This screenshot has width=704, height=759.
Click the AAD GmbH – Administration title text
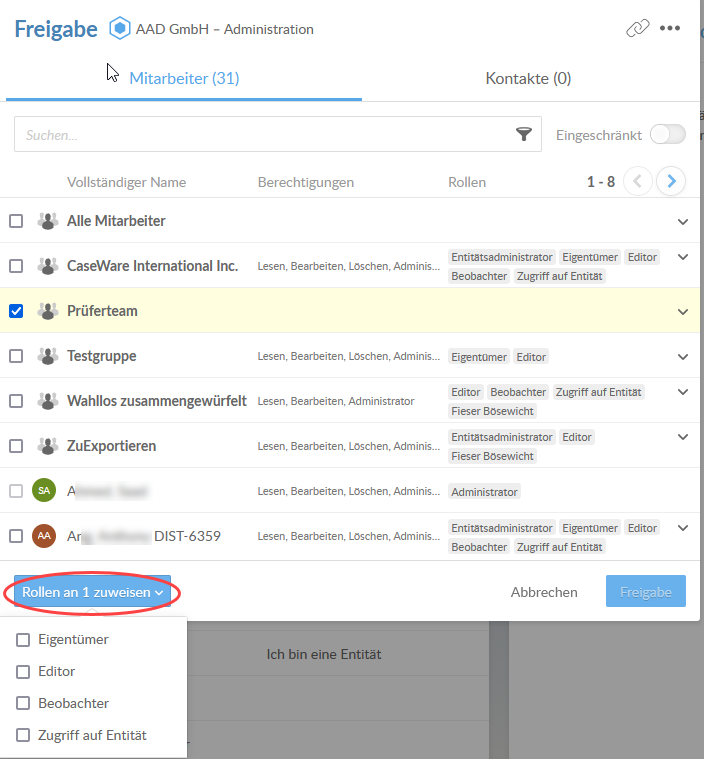(225, 29)
